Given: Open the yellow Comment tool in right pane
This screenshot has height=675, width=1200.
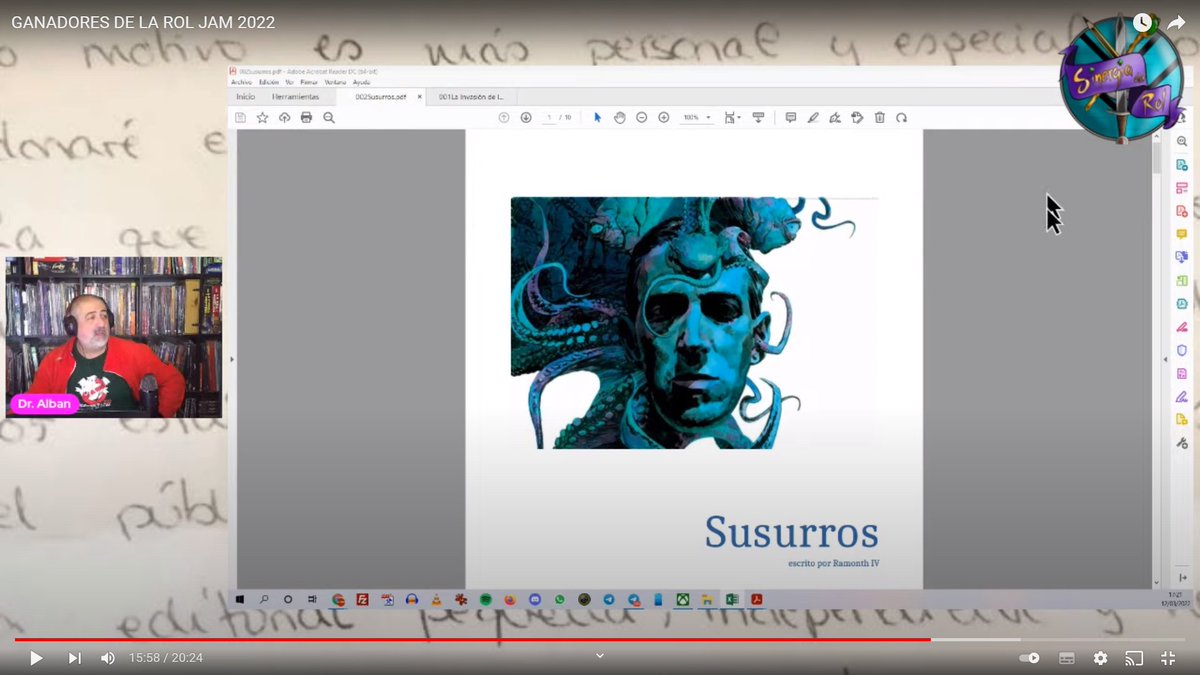Looking at the screenshot, I should click(1181, 234).
